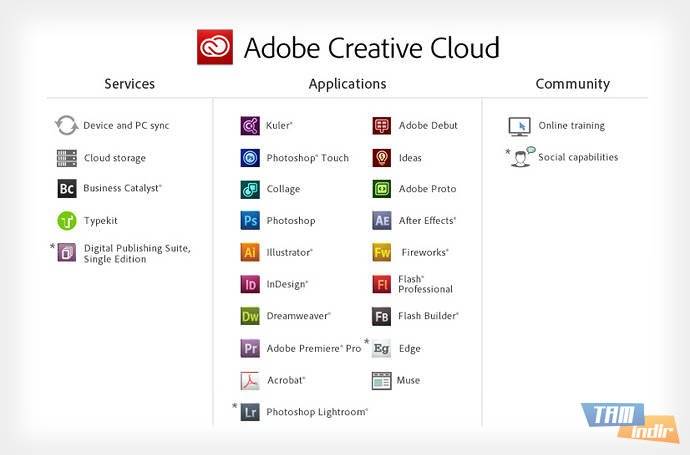Click the Adobe Creative Cloud logo icon
The width and height of the screenshot is (690, 455).
tap(215, 47)
